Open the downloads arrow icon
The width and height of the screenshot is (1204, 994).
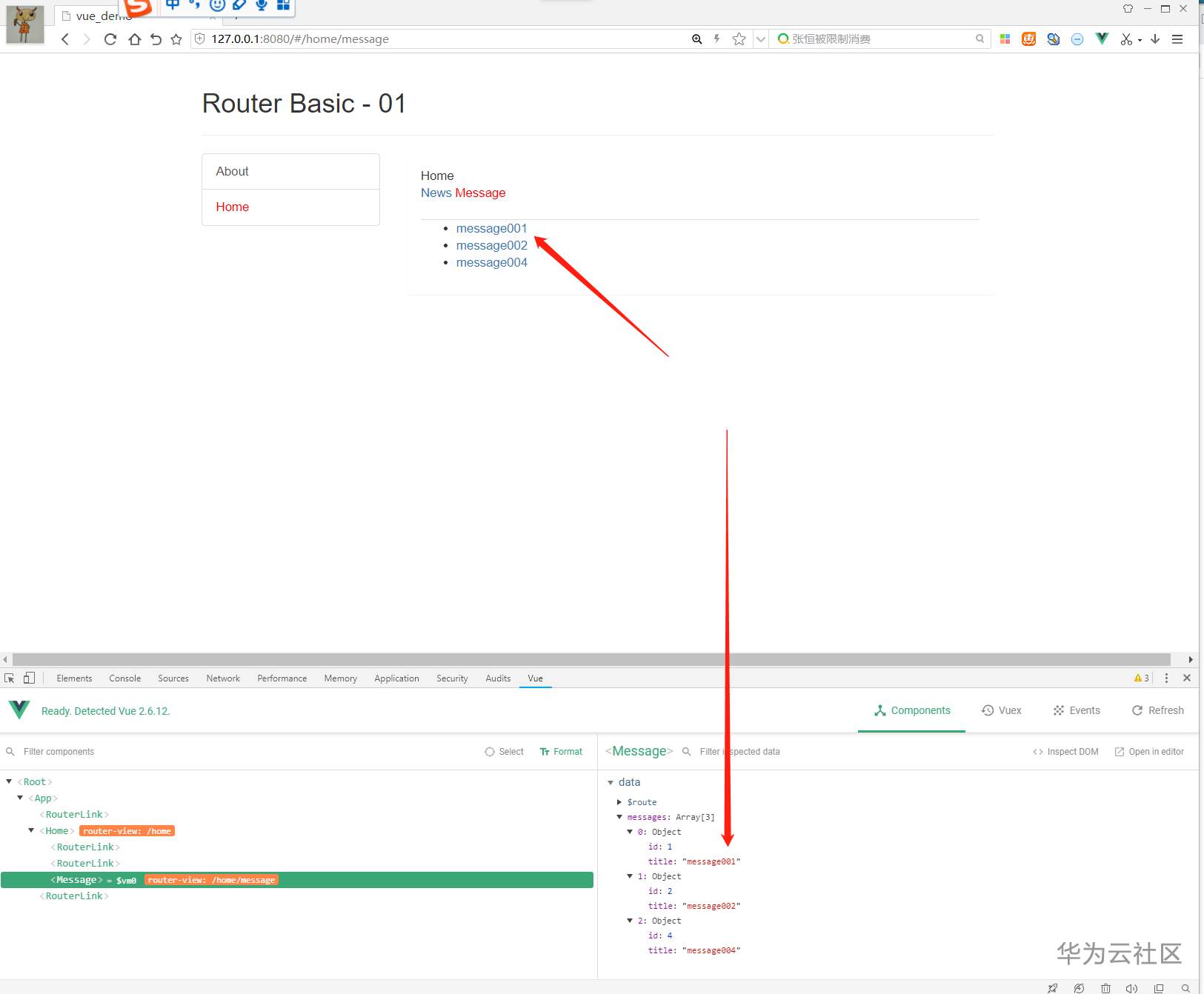(x=1155, y=39)
